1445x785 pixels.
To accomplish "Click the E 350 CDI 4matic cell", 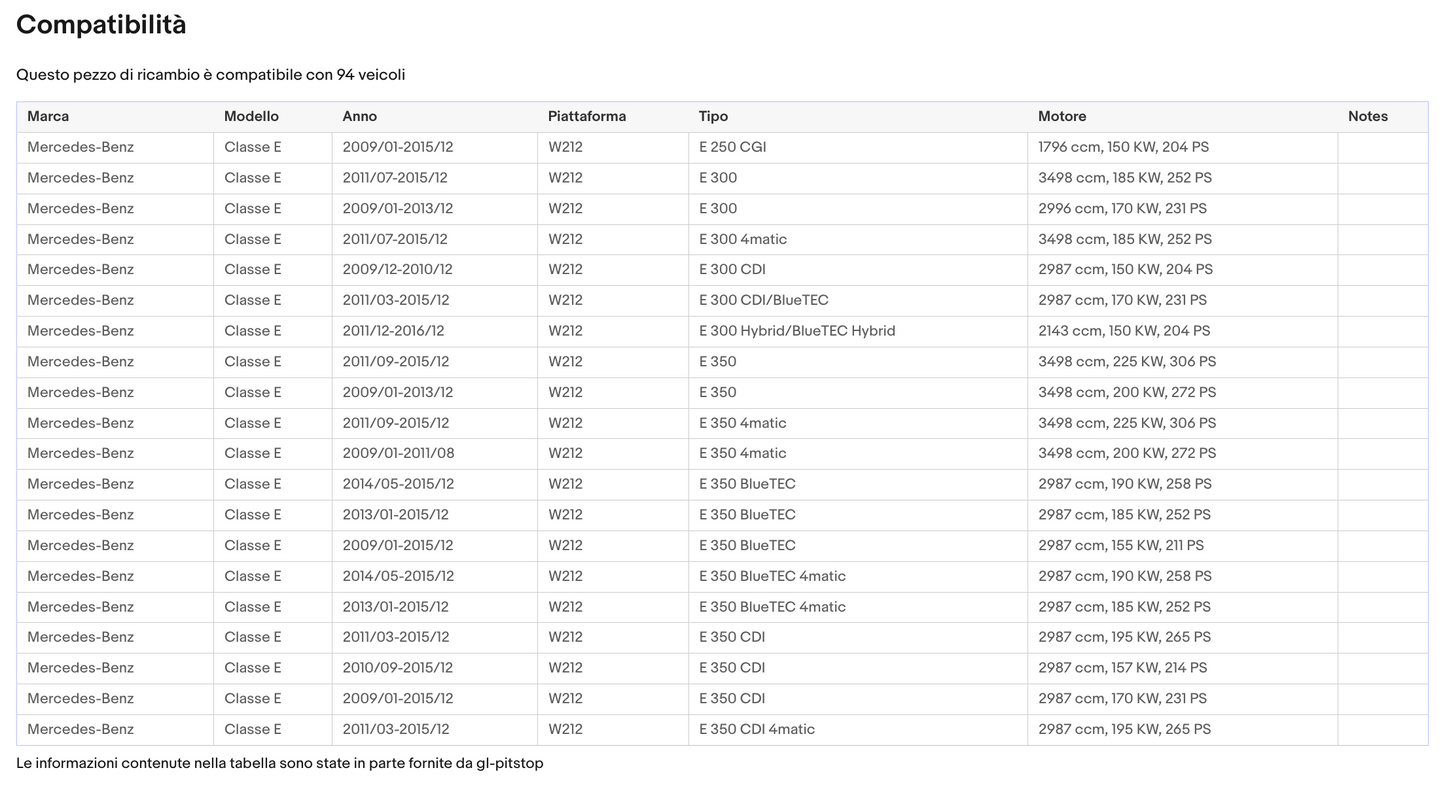I will pos(858,730).
